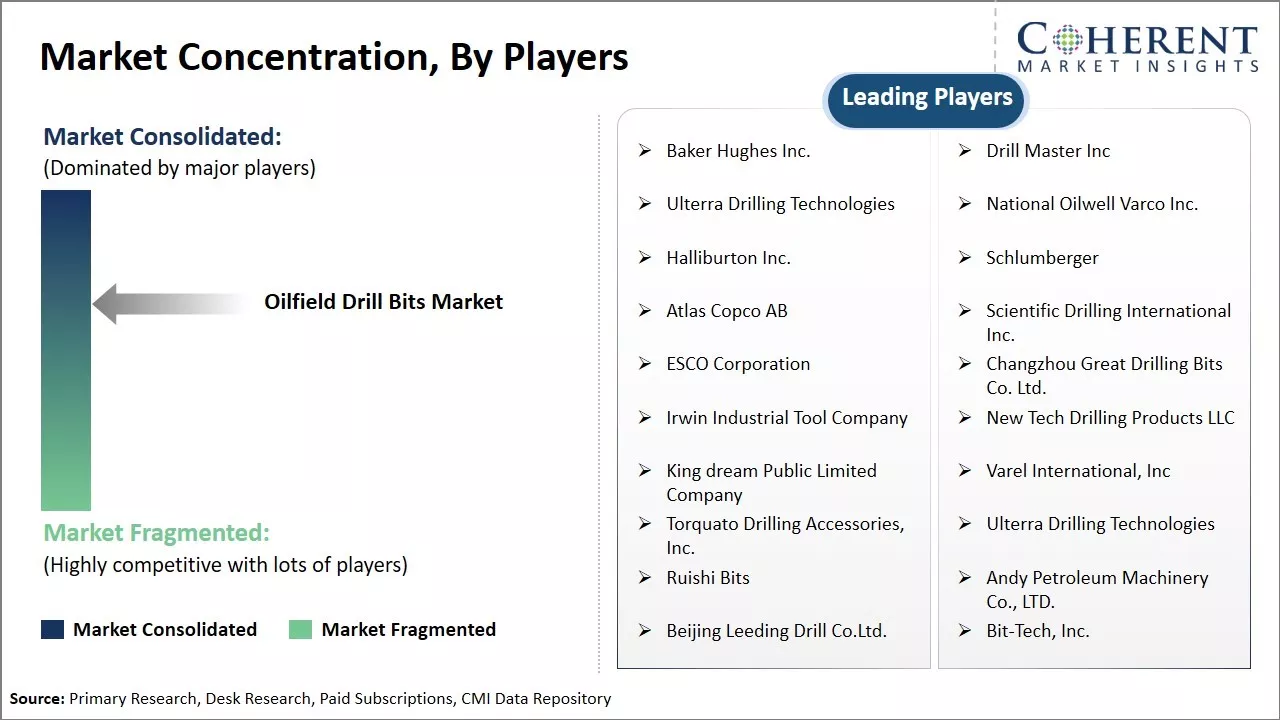Select the bullet arrow beside Ruishi Bits
The image size is (1280, 720).
tap(645, 578)
